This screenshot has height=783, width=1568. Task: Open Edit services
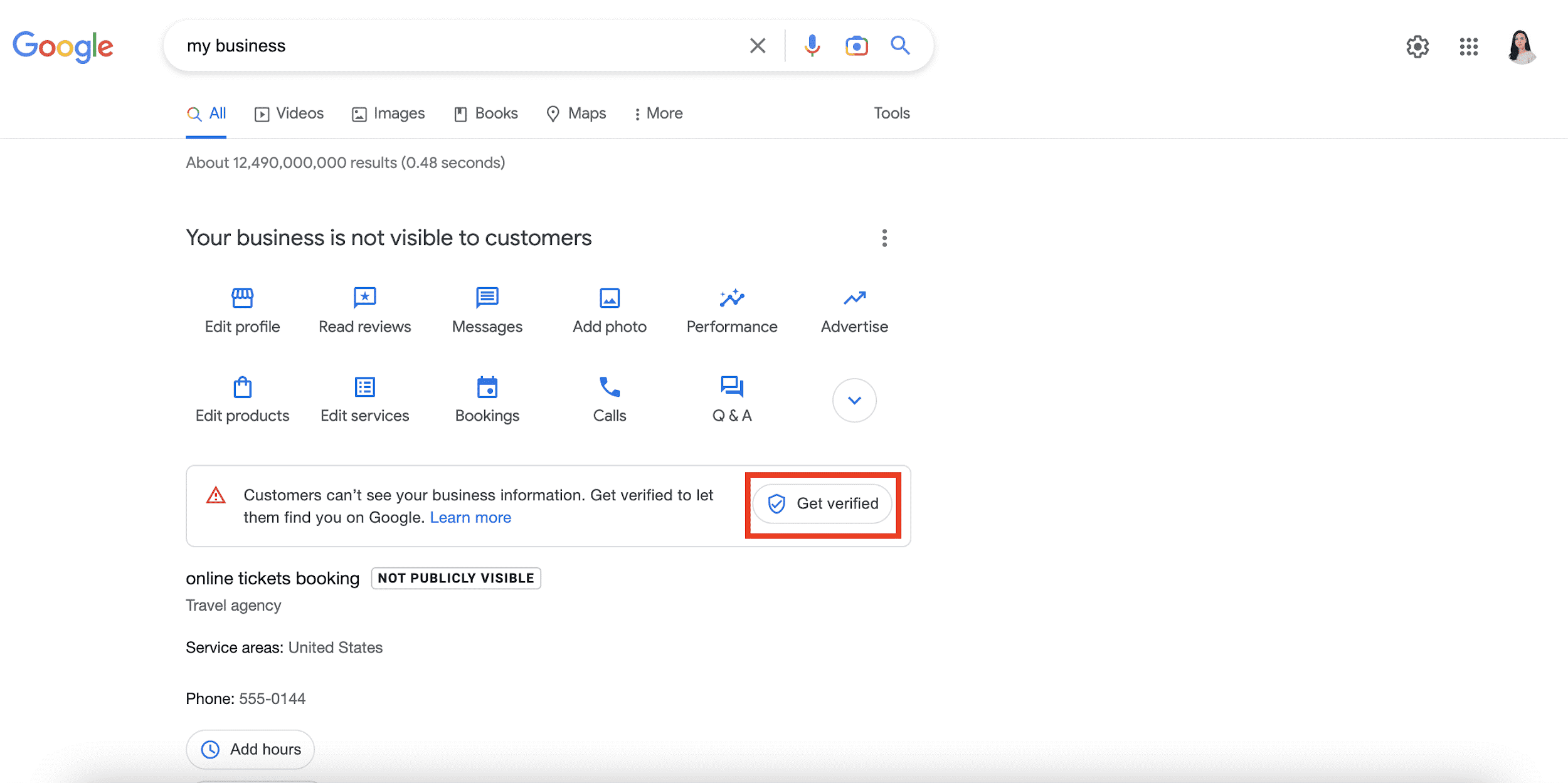click(365, 400)
